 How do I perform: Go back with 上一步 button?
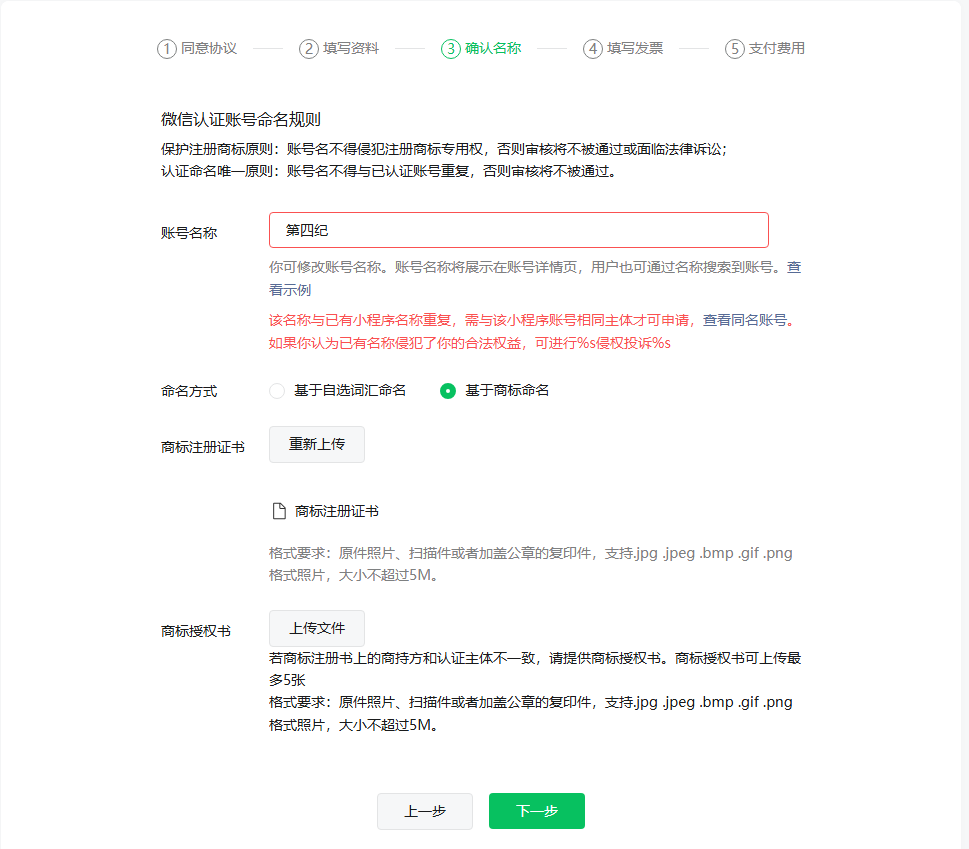[425, 811]
